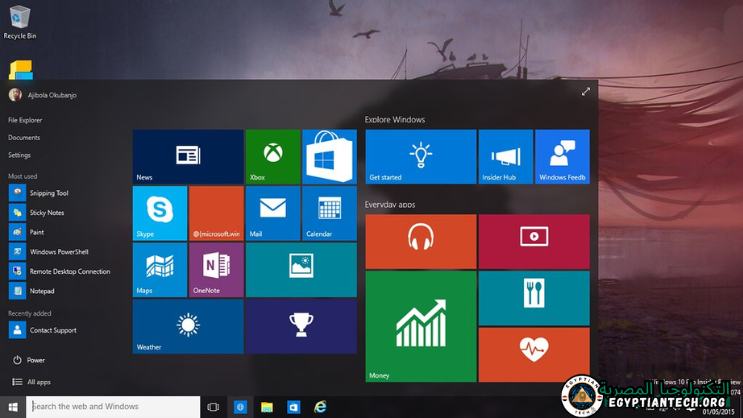Open File Explorer from the taskbar
Screen dimensions: 743x418
pyautogui.click(x=267, y=407)
